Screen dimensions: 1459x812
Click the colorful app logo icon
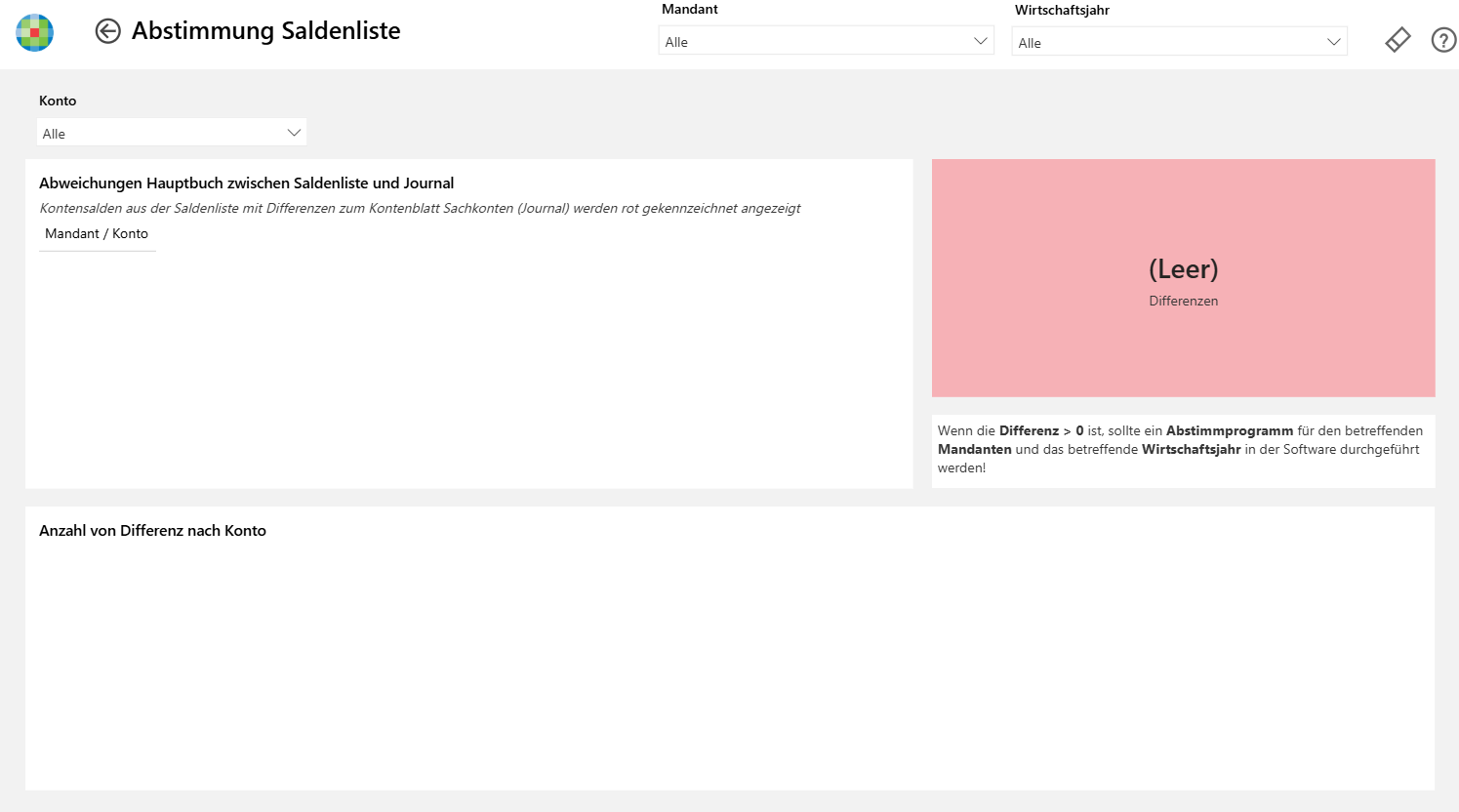35,32
